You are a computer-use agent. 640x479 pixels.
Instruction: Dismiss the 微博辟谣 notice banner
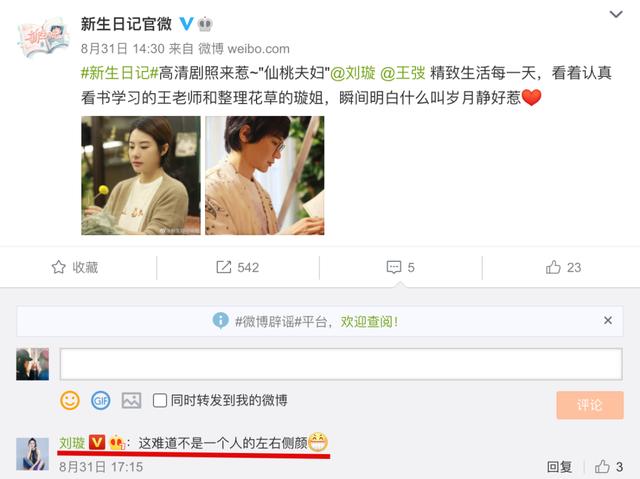point(608,320)
